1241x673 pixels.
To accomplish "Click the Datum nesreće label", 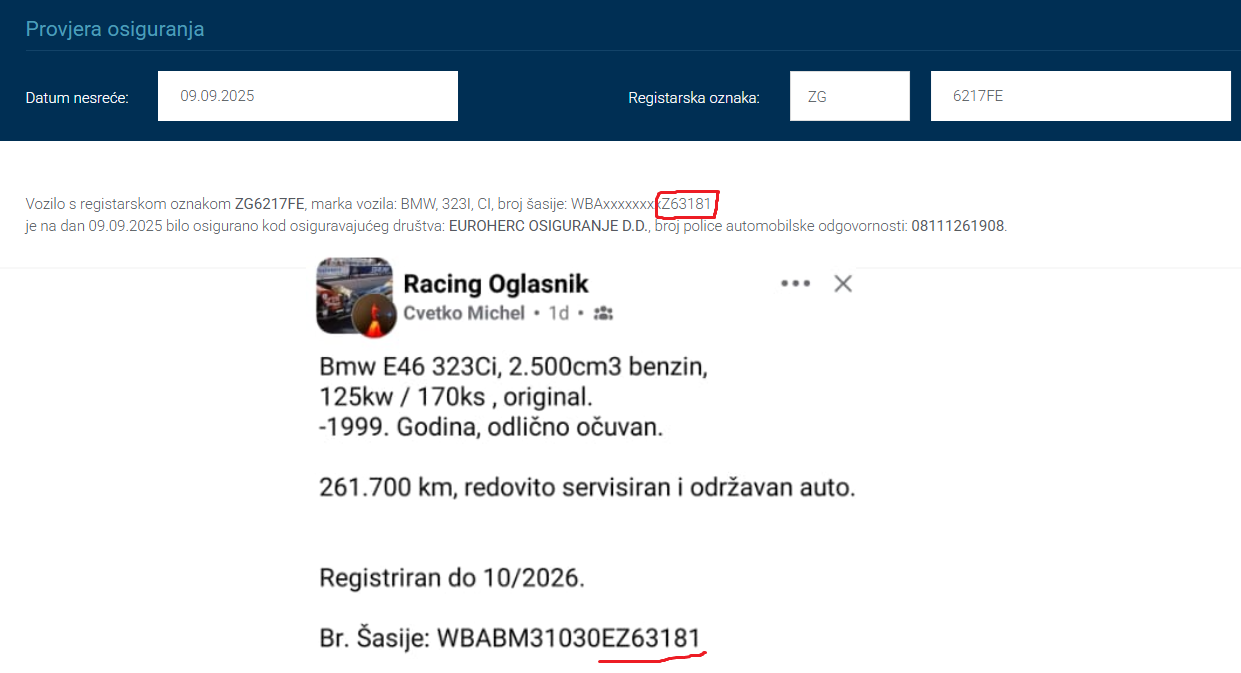I will 77,98.
